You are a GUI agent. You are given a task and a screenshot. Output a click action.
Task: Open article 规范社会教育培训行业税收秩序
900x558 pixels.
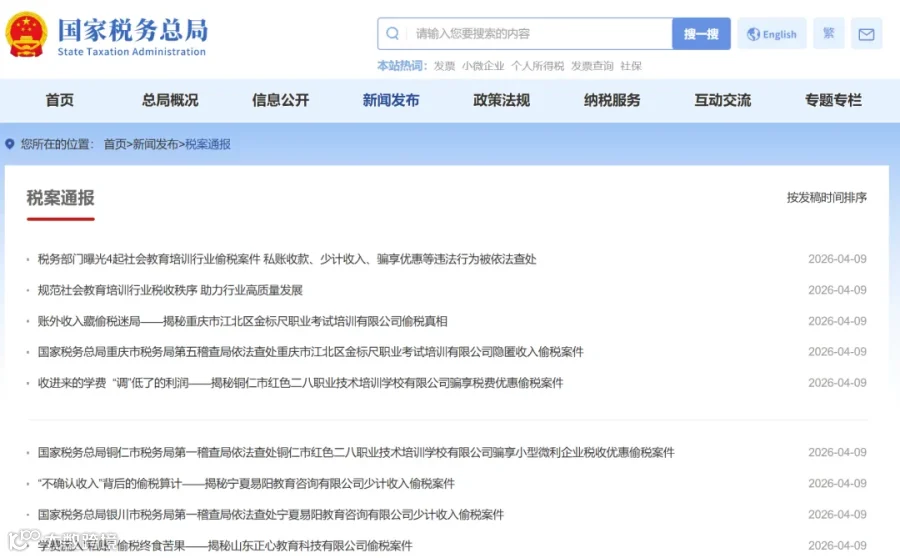(x=170, y=290)
